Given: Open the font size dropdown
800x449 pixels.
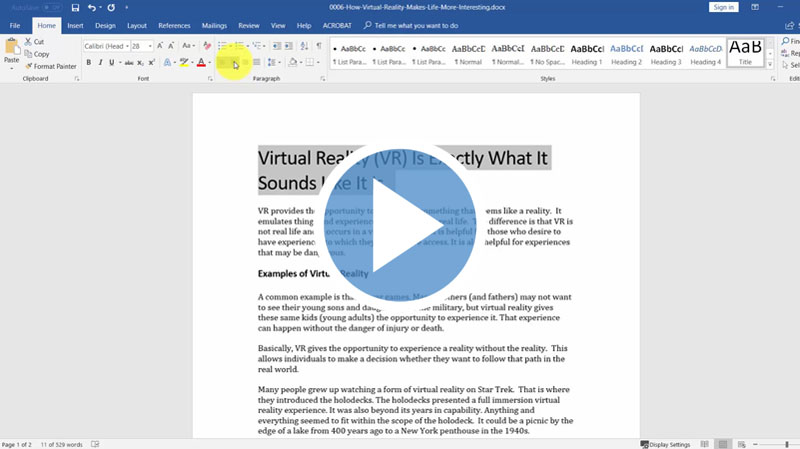Looking at the screenshot, I should [x=150, y=46].
